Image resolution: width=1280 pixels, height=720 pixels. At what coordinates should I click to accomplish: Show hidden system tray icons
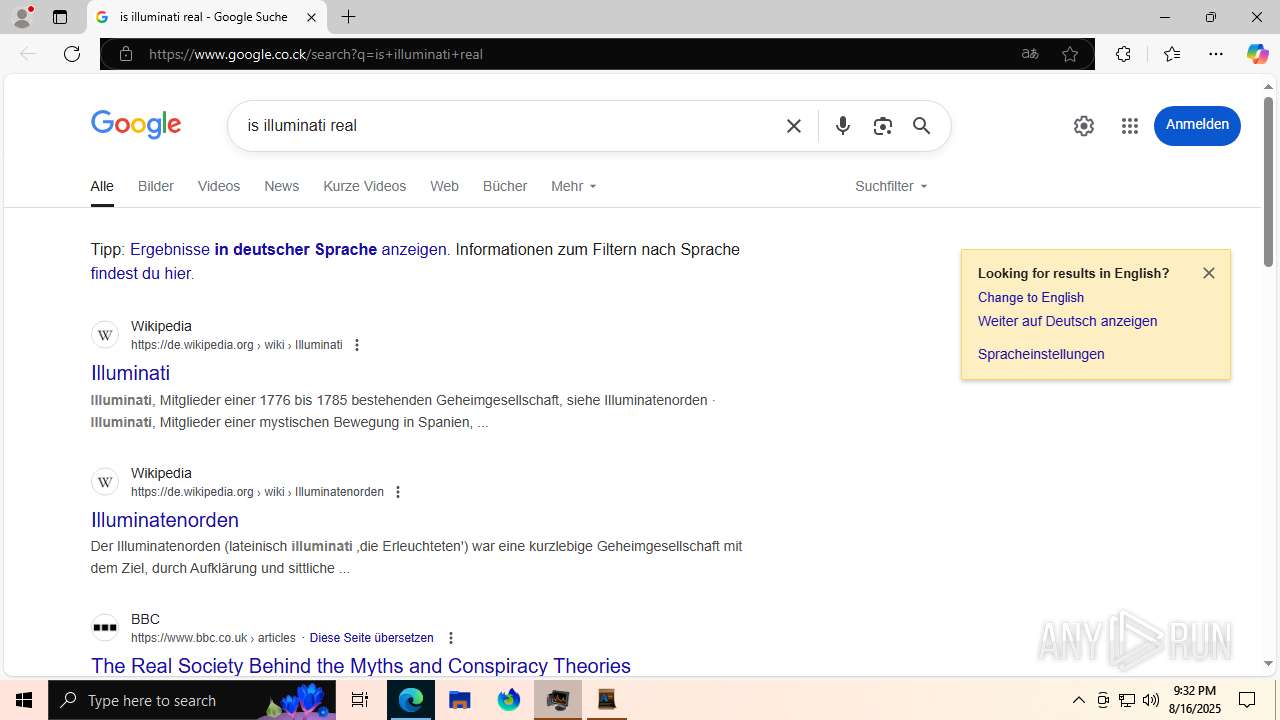click(x=1079, y=700)
